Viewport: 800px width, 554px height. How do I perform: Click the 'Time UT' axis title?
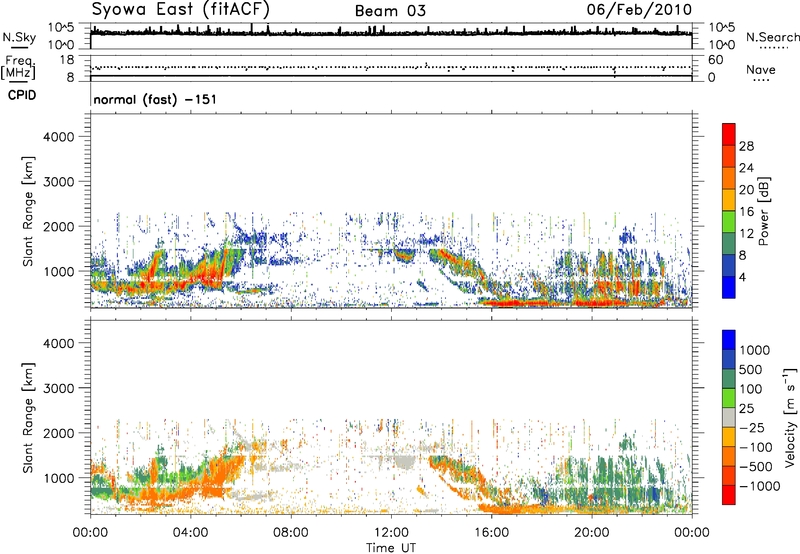(x=391, y=548)
